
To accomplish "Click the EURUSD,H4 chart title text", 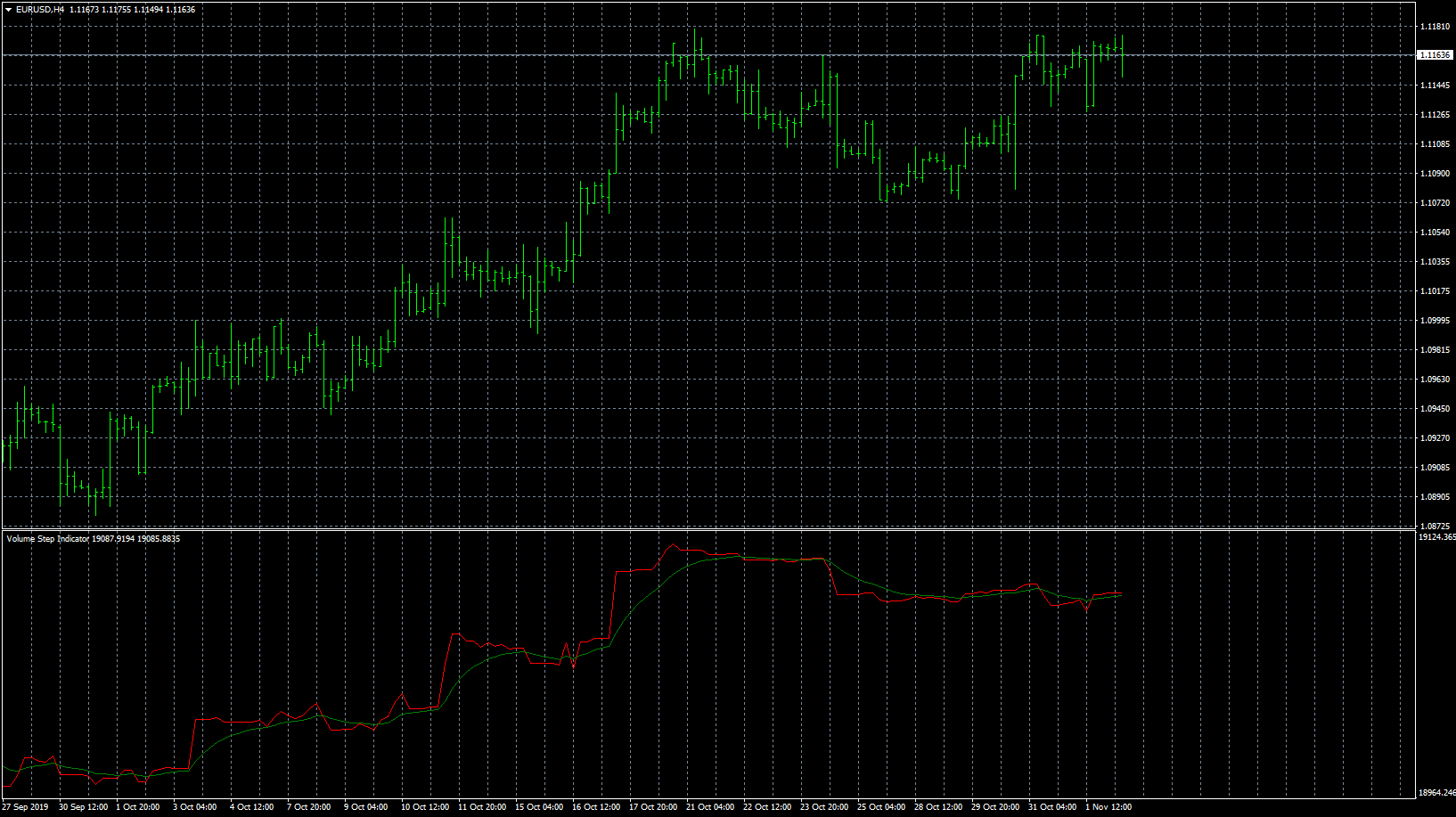I will point(40,10).
